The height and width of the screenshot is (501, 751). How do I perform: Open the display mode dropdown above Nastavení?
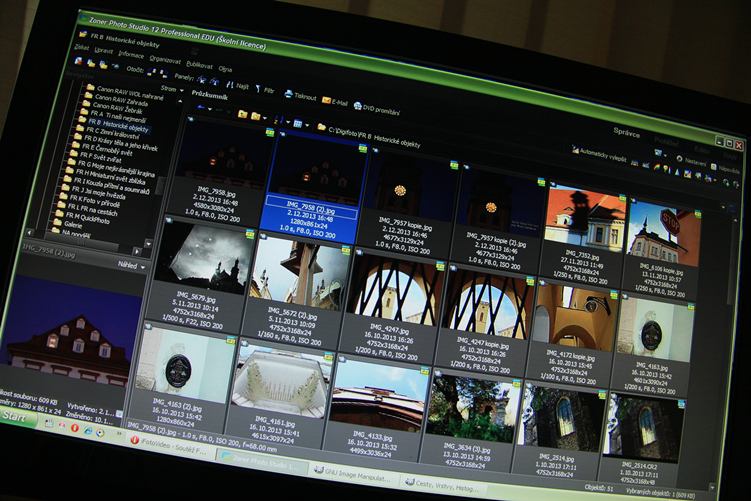tap(660, 153)
